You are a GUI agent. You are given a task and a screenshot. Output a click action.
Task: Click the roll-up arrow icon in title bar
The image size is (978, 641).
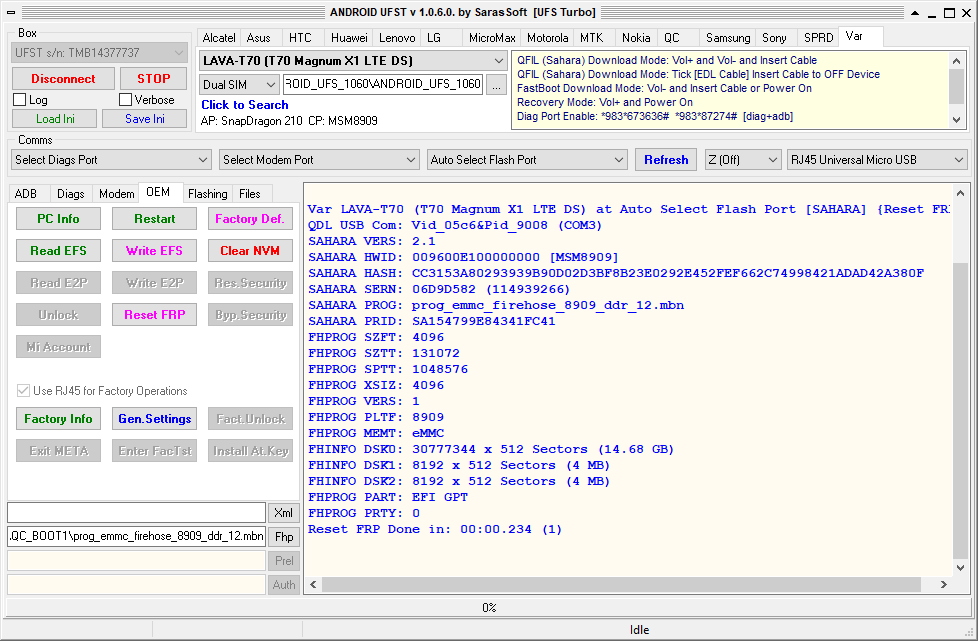pos(914,12)
